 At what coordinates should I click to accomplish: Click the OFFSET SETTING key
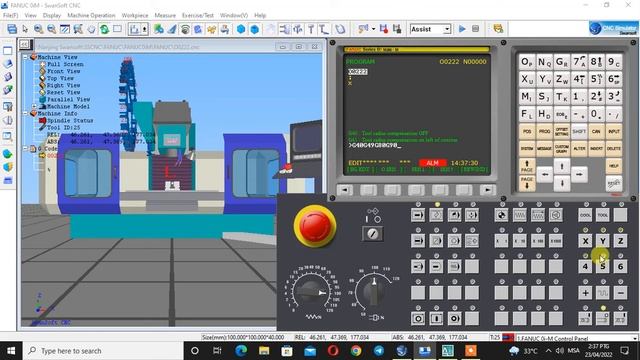coord(562,132)
